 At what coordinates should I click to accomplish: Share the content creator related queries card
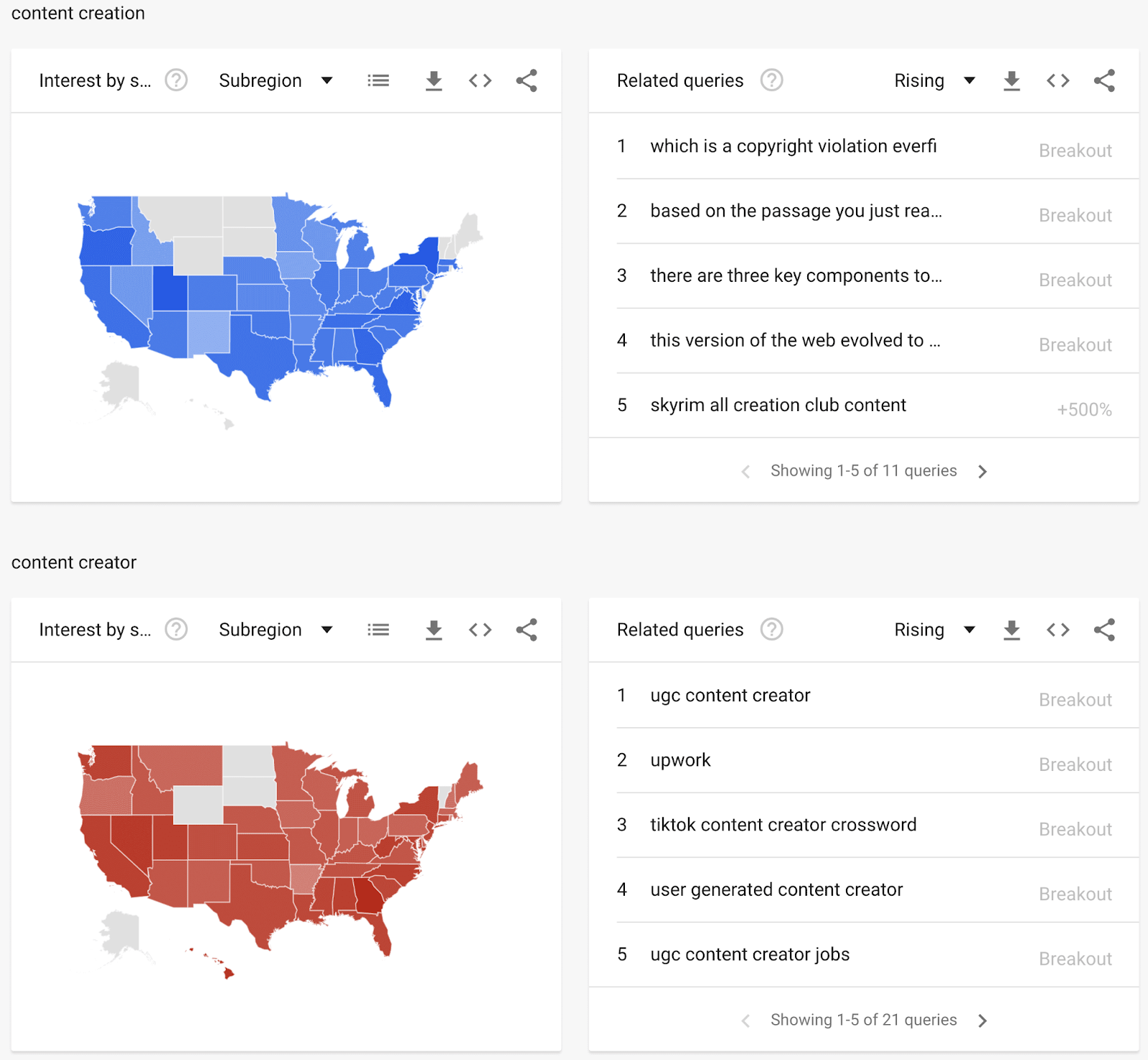pyautogui.click(x=1104, y=630)
